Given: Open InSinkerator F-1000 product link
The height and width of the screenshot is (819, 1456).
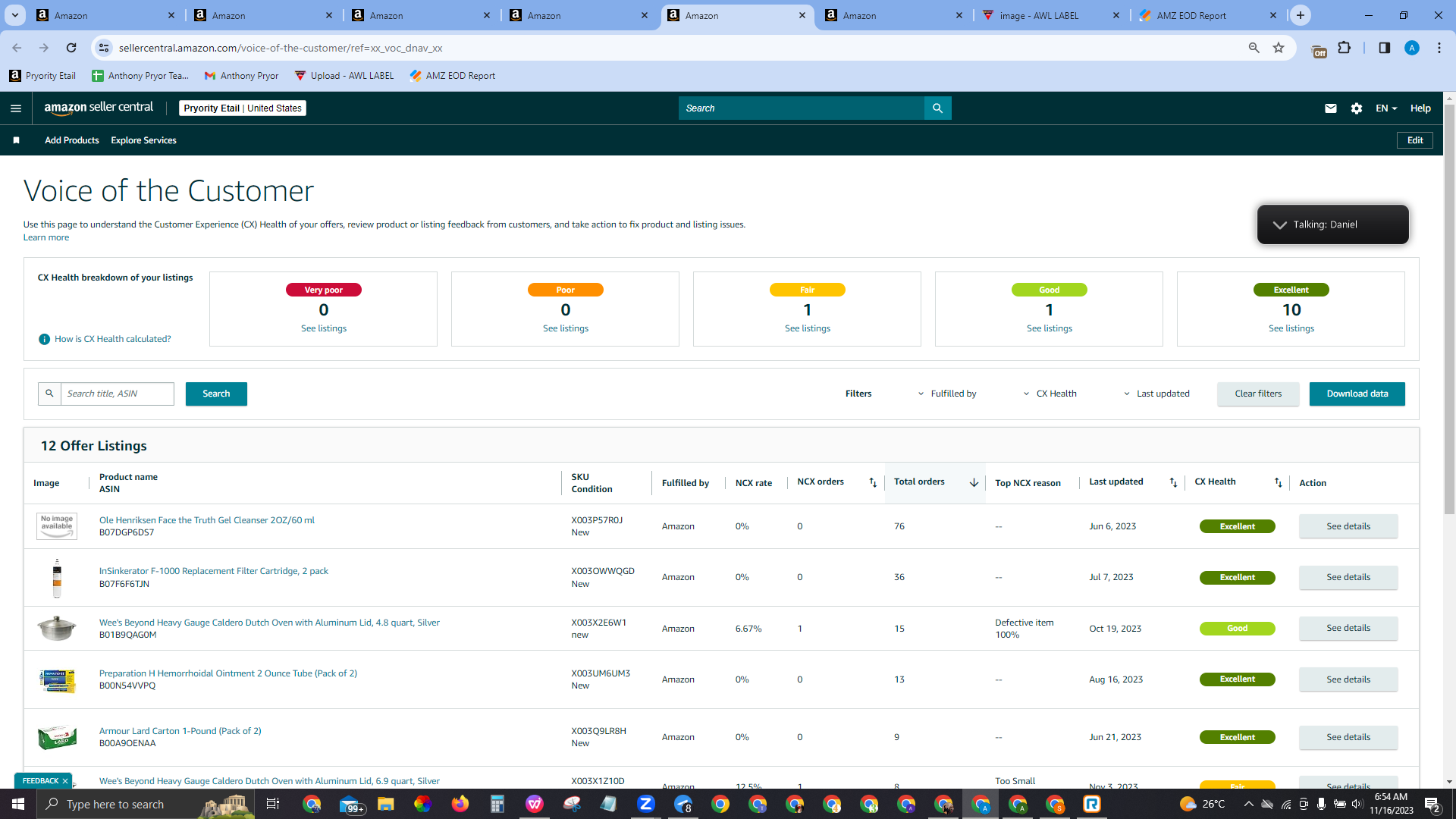Looking at the screenshot, I should [x=214, y=571].
